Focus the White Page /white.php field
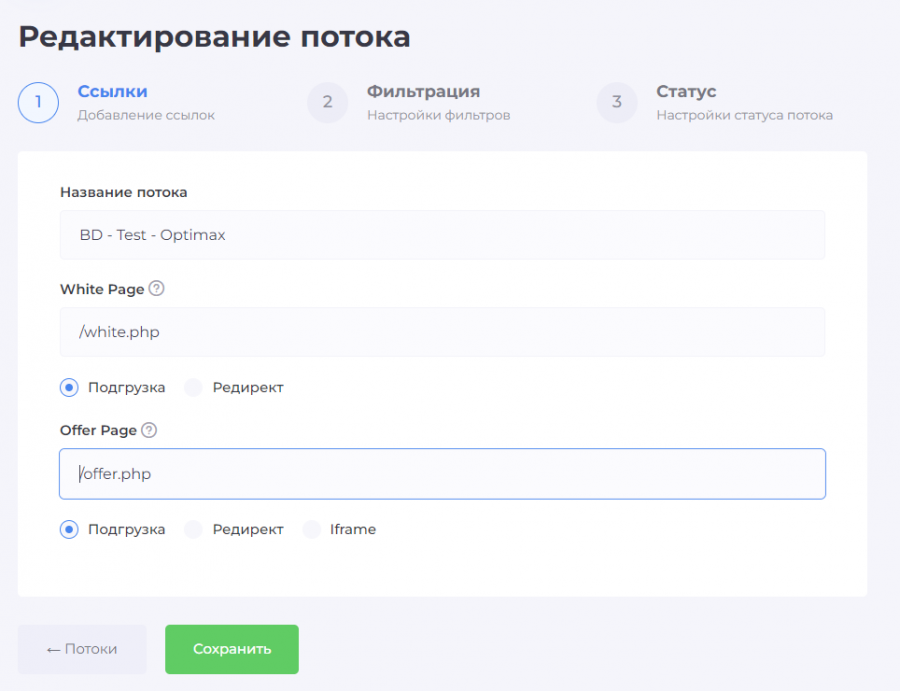This screenshot has height=691, width=900. (x=443, y=332)
